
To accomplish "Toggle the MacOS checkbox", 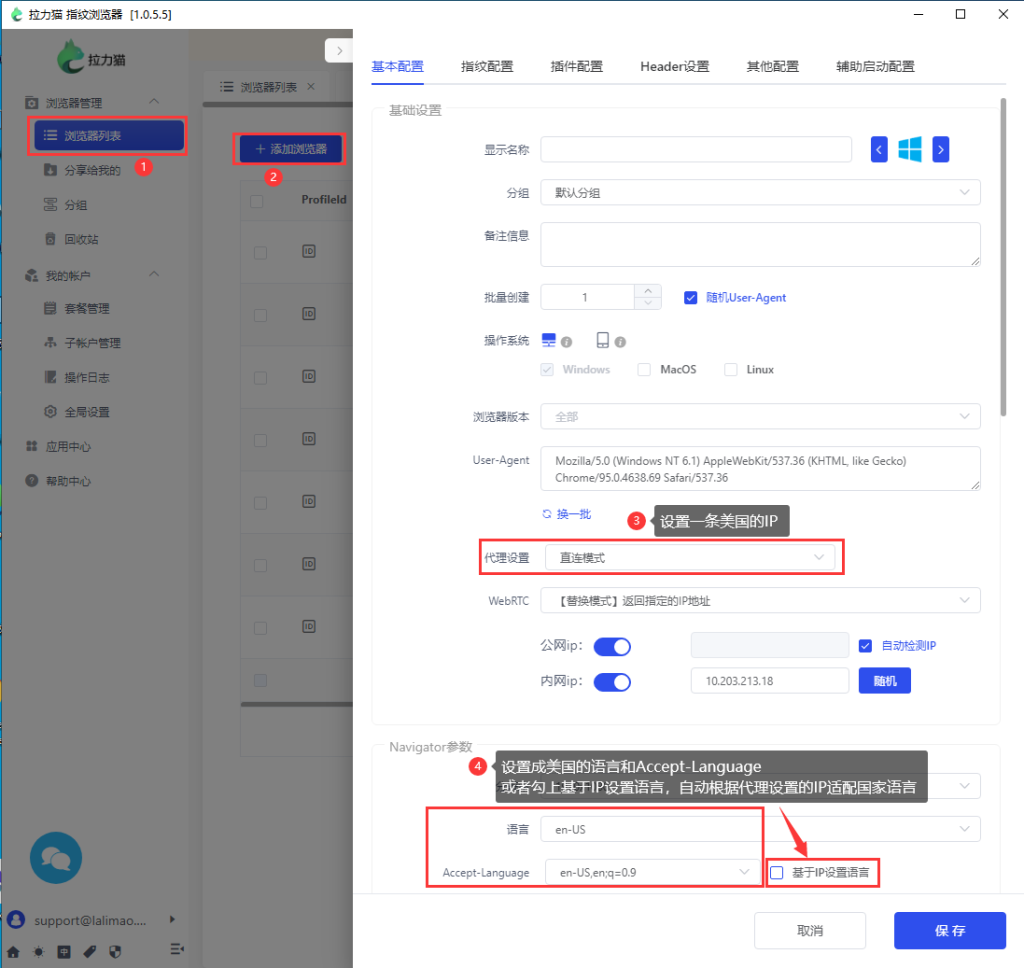I will click(x=644, y=370).
